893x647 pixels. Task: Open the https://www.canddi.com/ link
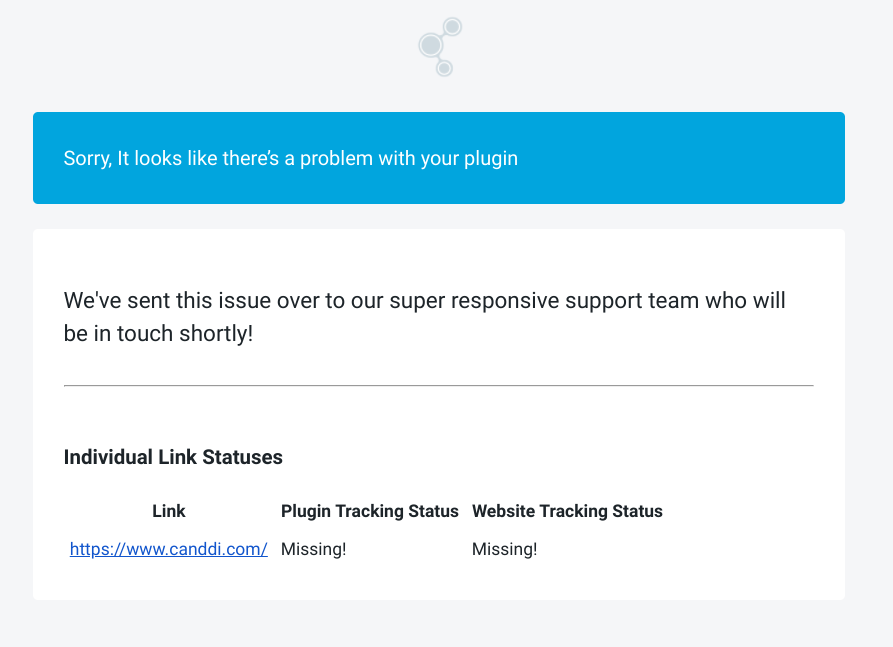pyautogui.click(x=169, y=549)
